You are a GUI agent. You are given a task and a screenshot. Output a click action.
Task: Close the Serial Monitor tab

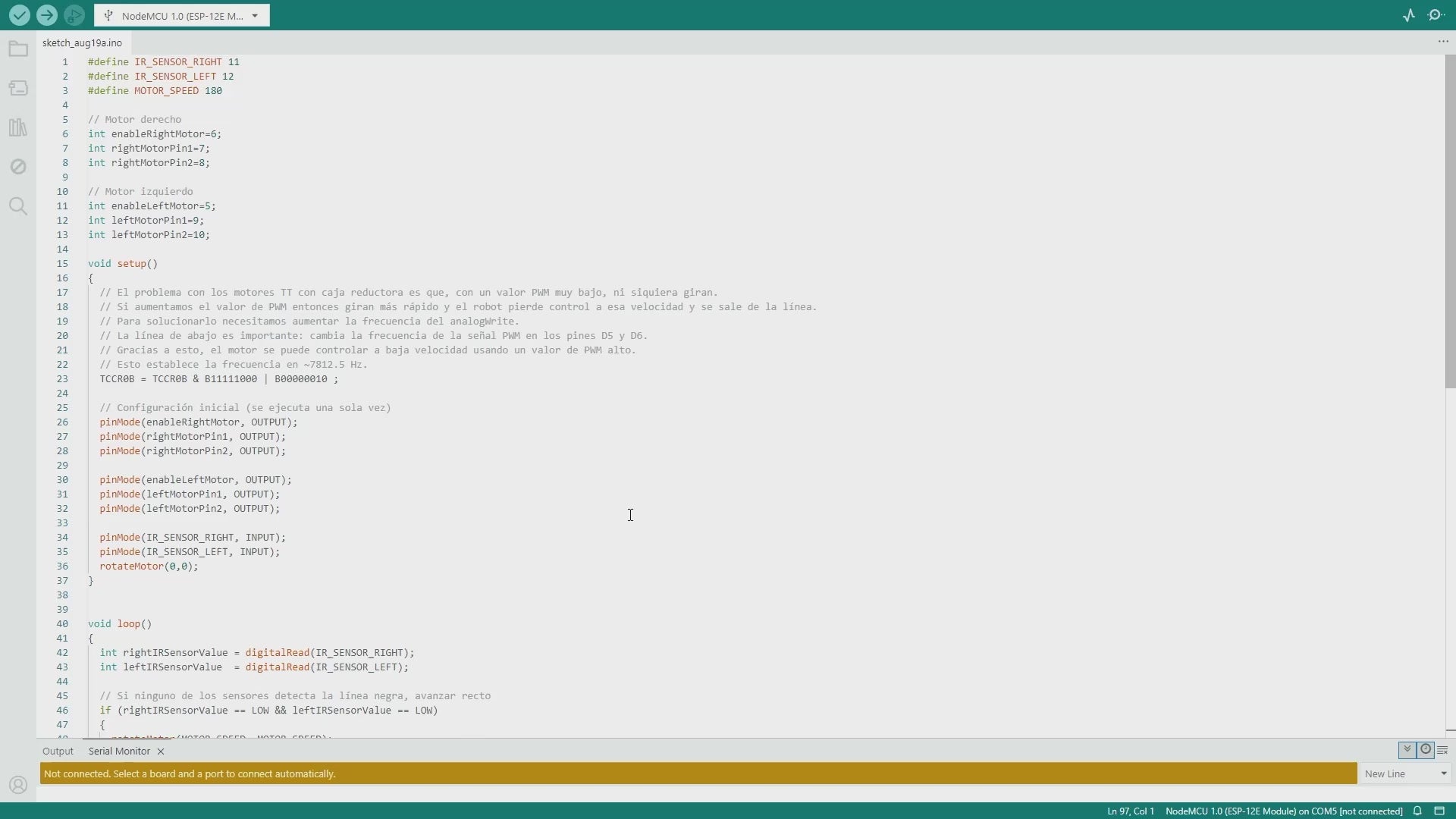161,752
